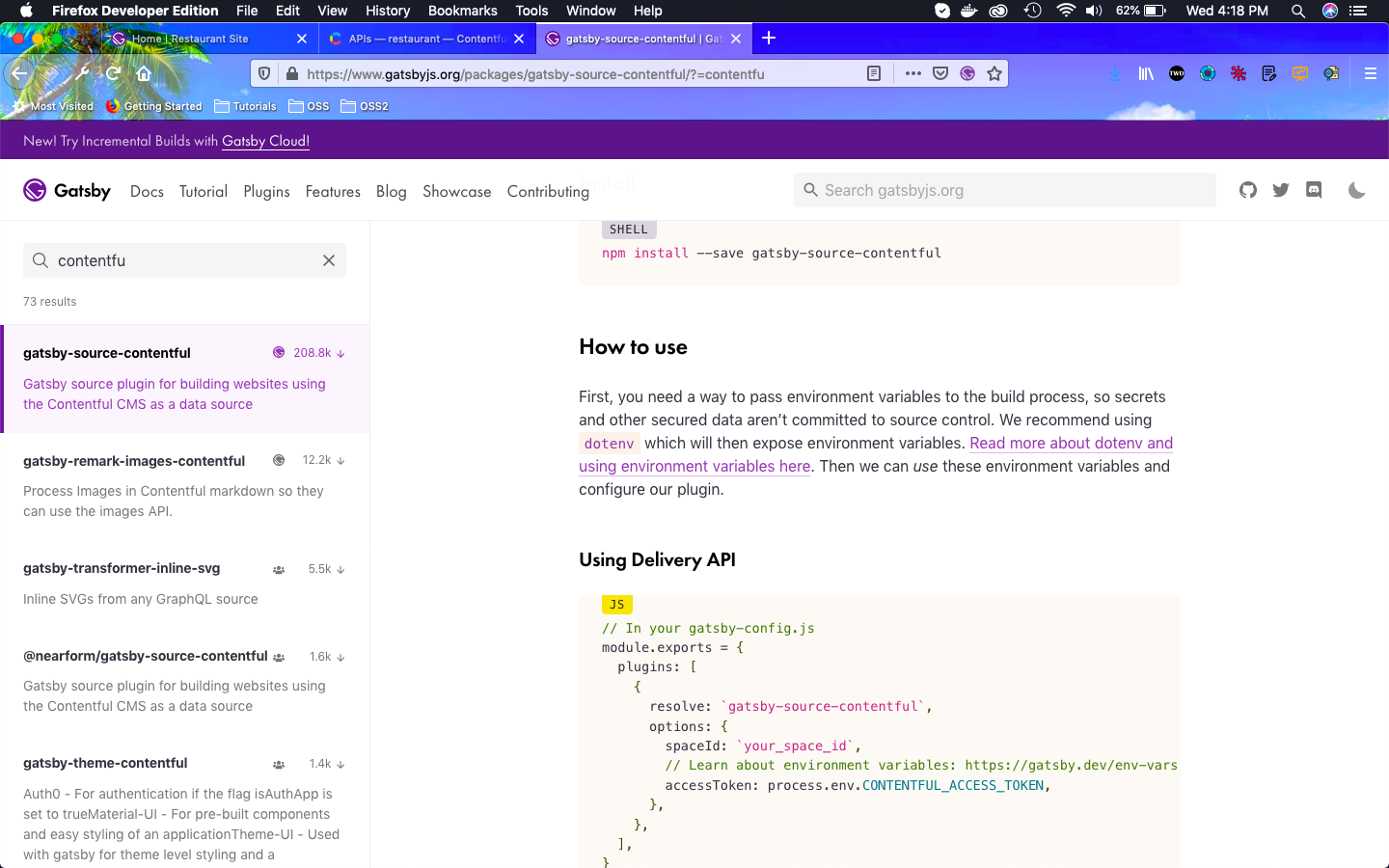Screen dimensions: 1389x868
Task: Open Showcase in site navigation
Action: [456, 191]
